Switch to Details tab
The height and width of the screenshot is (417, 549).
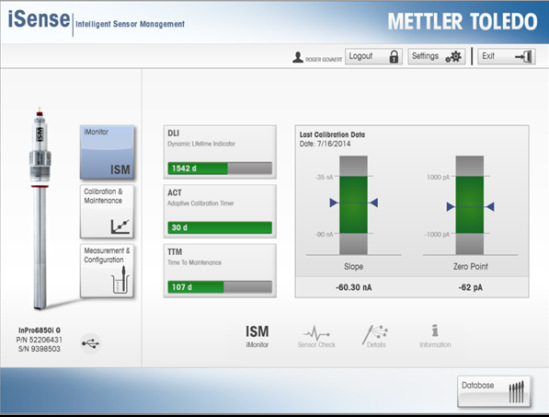[x=376, y=336]
